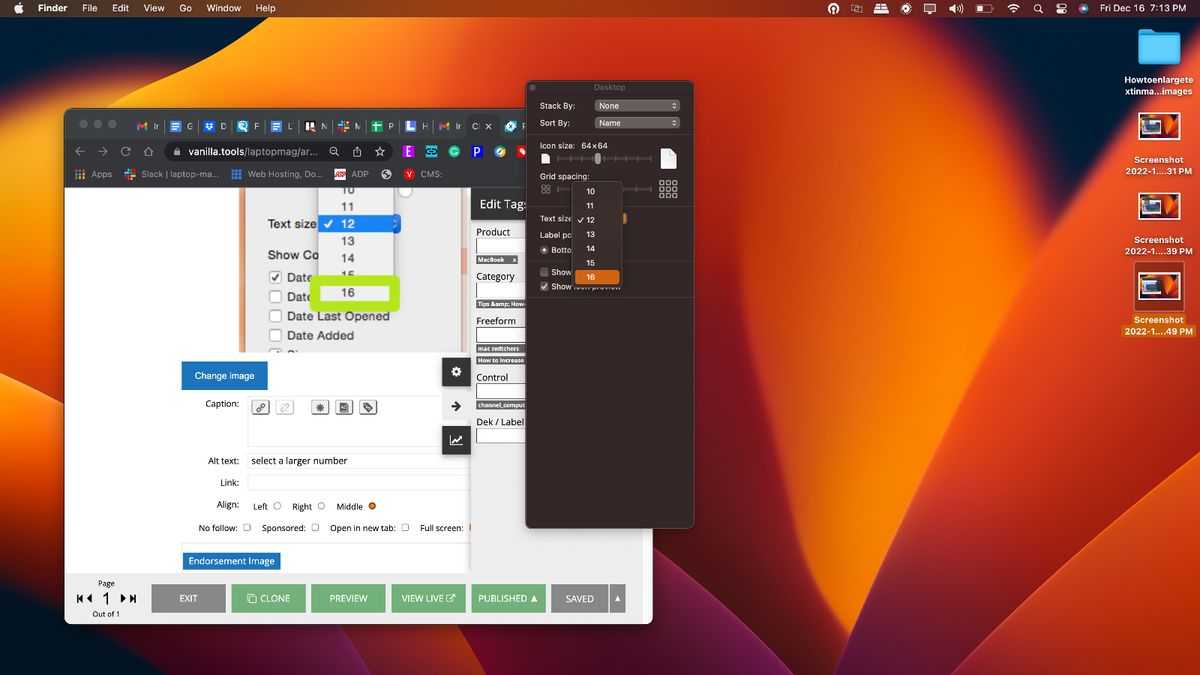Open the blue P extension icon
This screenshot has height=675, width=1200.
477,152
